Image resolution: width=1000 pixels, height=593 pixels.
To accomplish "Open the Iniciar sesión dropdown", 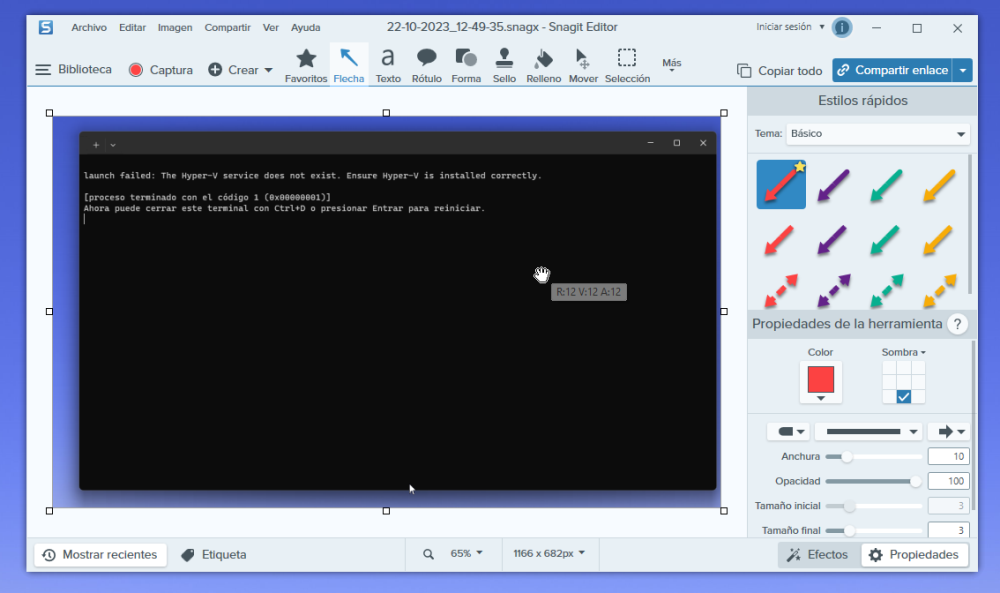I will coord(790,27).
